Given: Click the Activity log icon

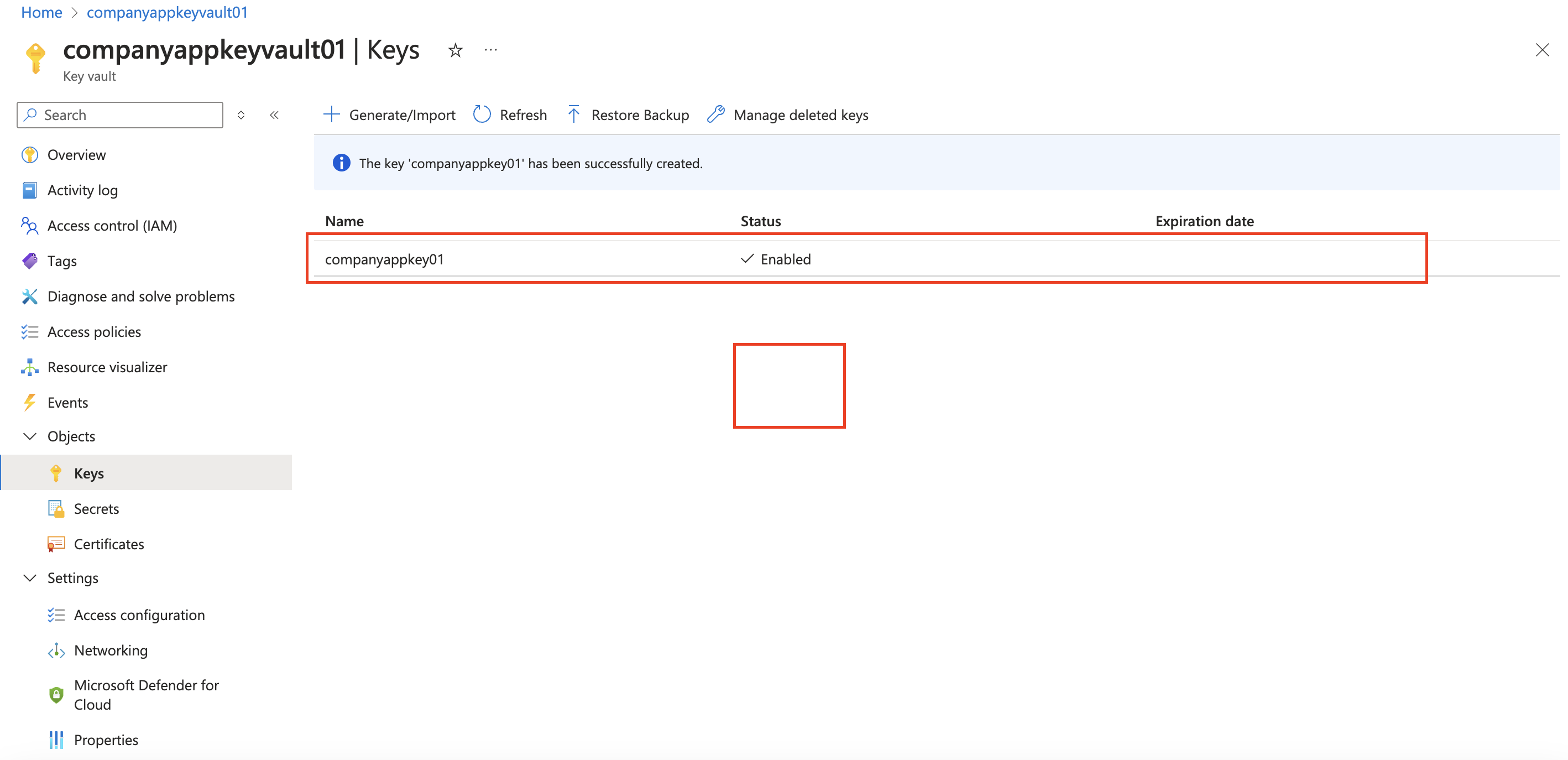Looking at the screenshot, I should coord(29,191).
